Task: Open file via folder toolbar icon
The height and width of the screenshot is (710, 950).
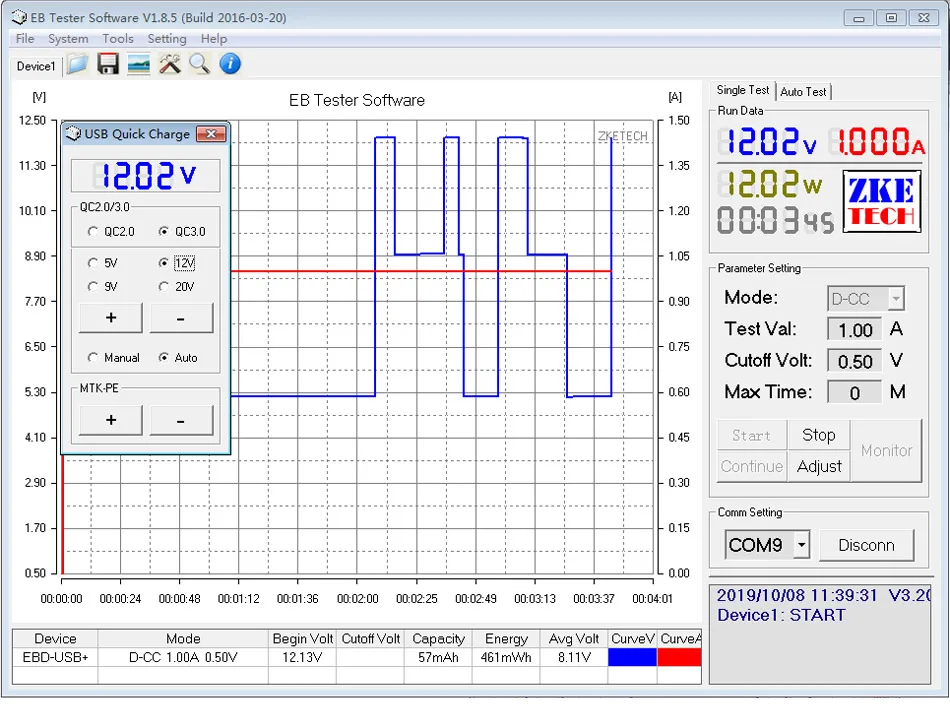Action: pyautogui.click(x=78, y=64)
